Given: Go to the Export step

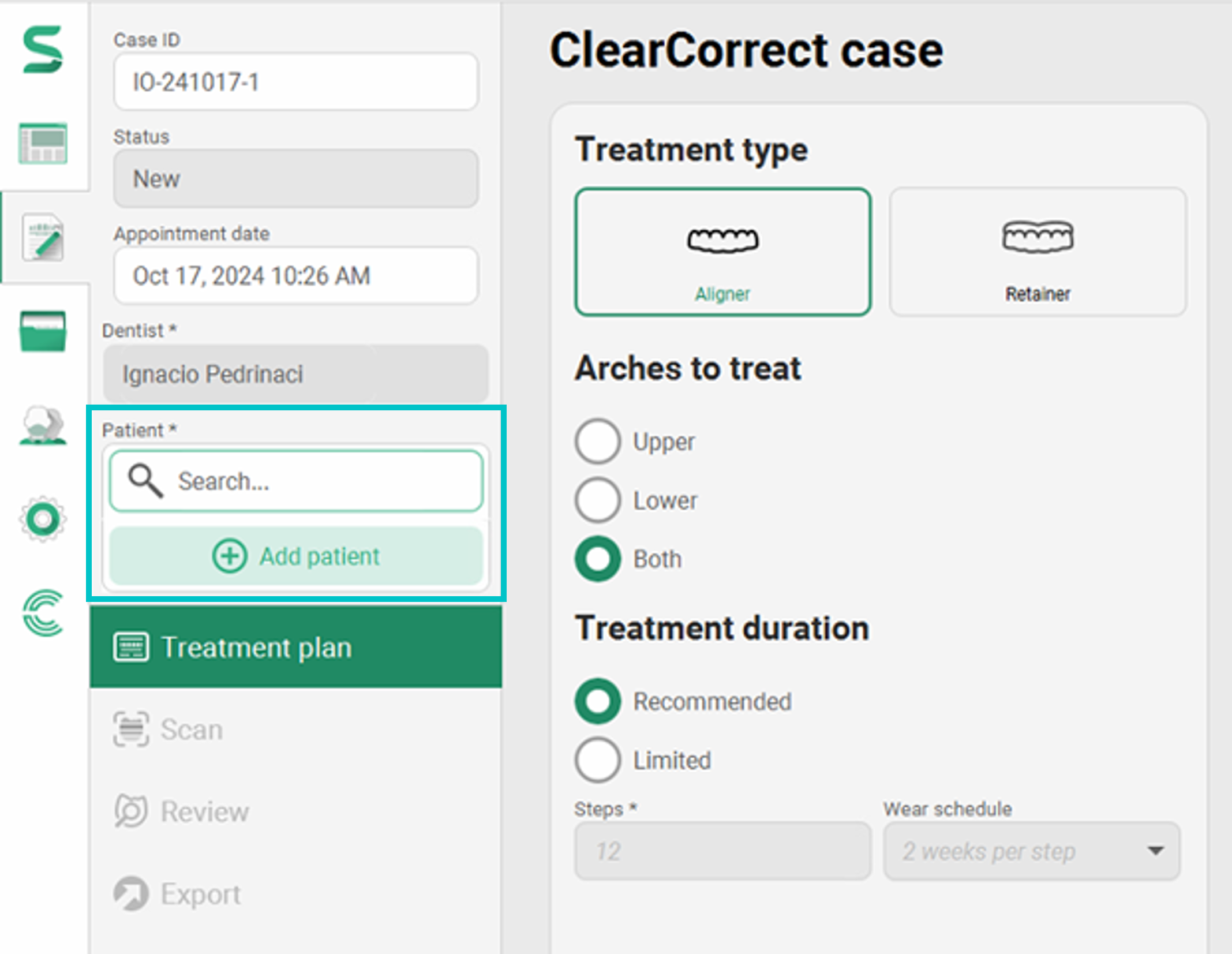Looking at the screenshot, I should click(x=295, y=894).
